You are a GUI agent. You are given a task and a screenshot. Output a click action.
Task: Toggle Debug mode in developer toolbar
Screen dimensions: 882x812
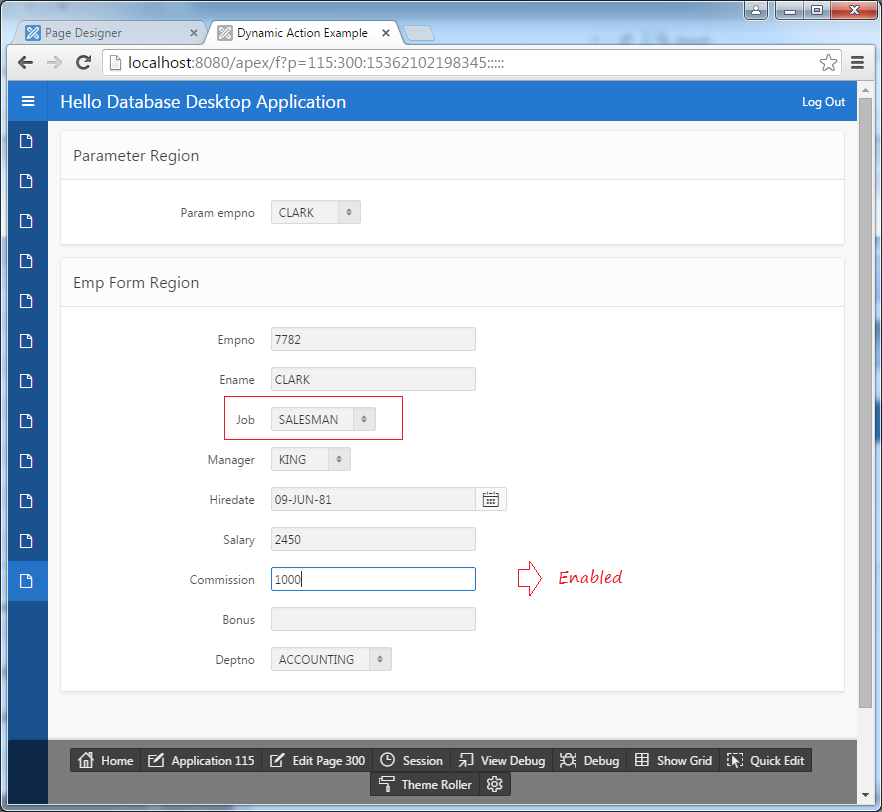click(590, 760)
